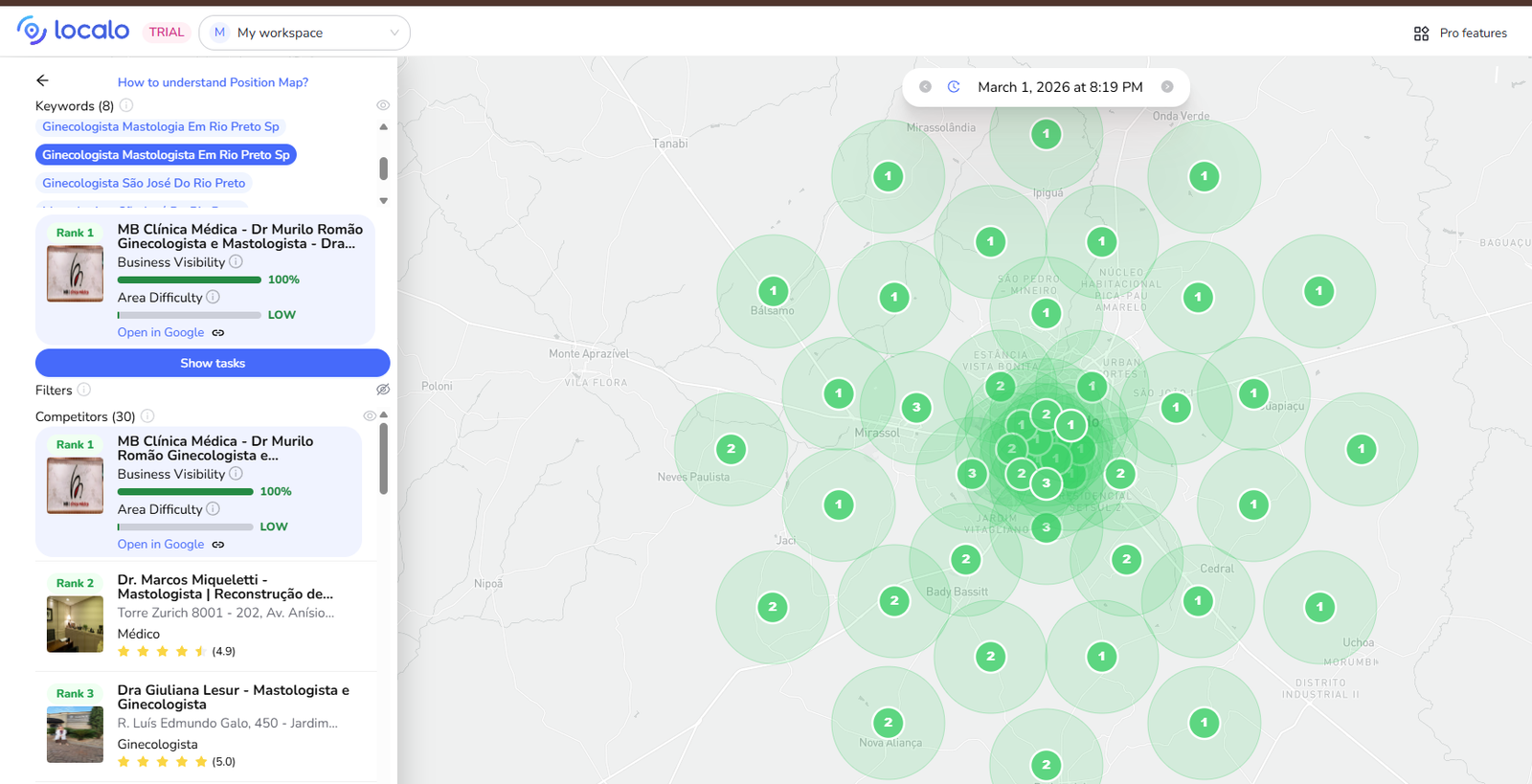This screenshot has width=1532, height=784.
Task: Click the Localo logo
Action: coord(73,31)
